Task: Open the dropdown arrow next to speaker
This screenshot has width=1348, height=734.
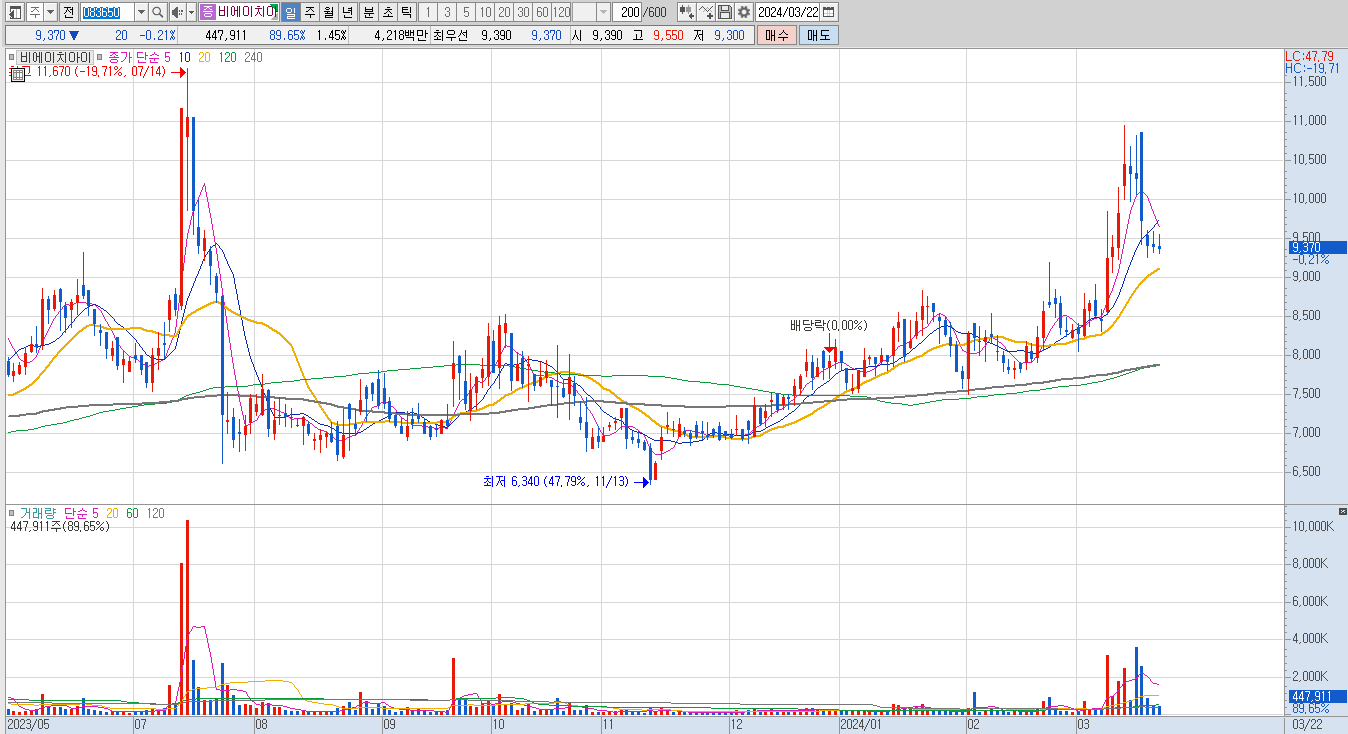Action: (x=191, y=12)
